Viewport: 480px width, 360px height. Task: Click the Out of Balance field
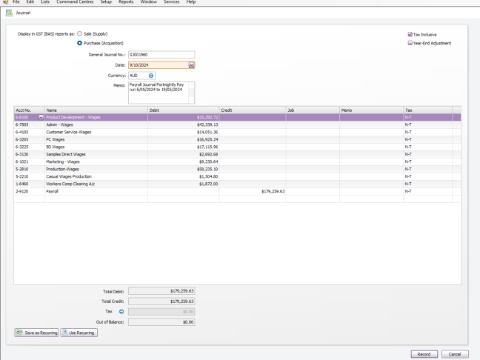click(161, 322)
